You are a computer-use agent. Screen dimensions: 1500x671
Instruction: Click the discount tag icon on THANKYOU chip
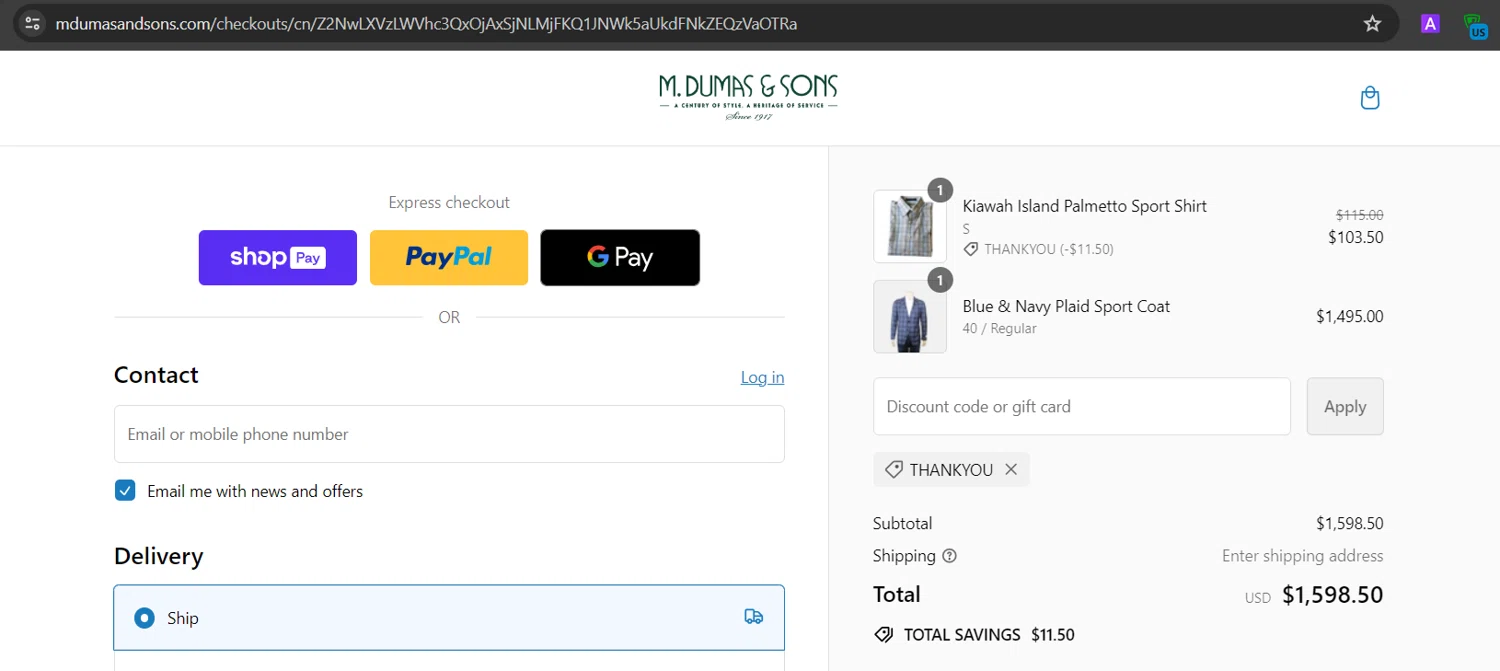pos(893,469)
